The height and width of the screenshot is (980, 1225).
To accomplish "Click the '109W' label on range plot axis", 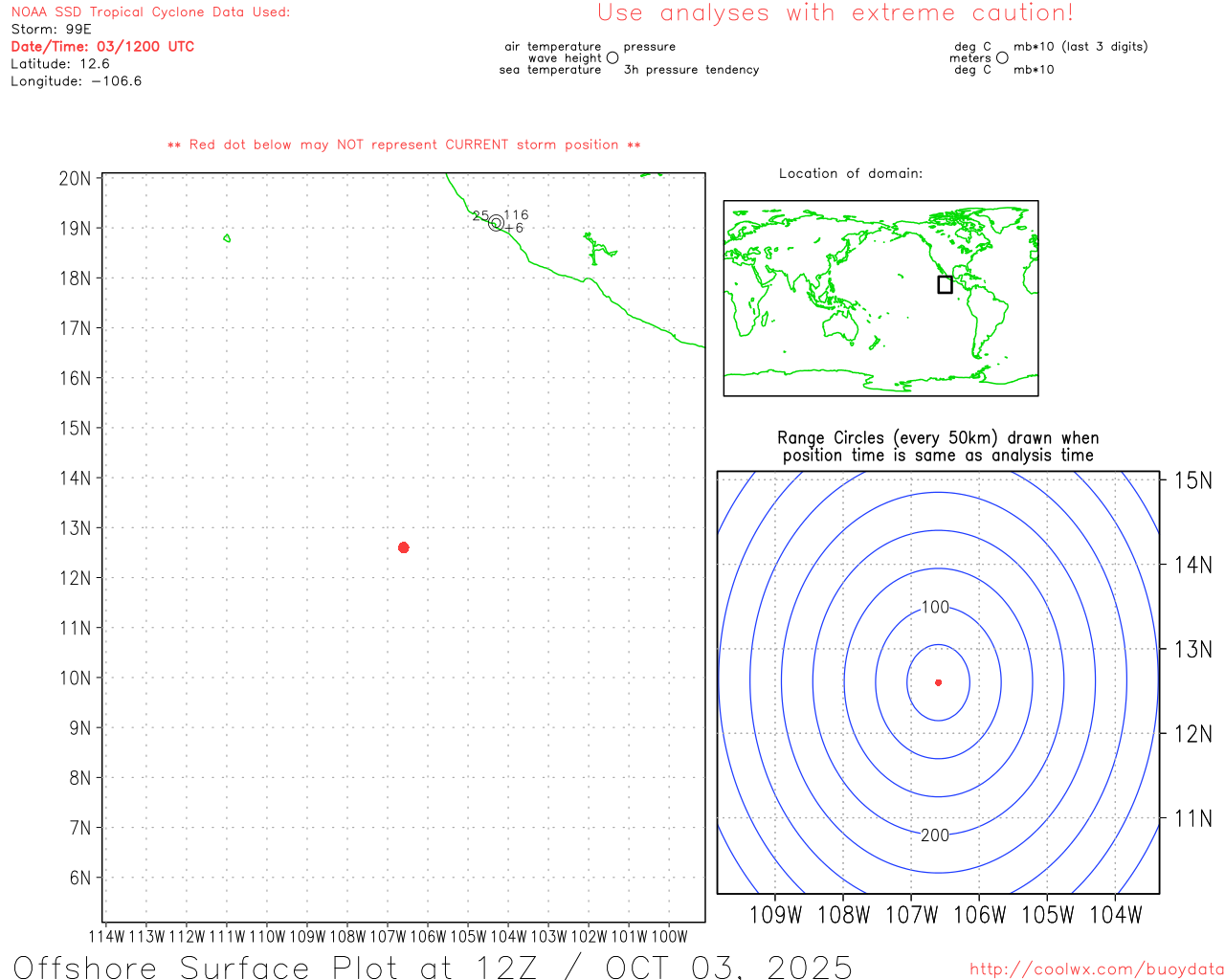I will 775,915.
